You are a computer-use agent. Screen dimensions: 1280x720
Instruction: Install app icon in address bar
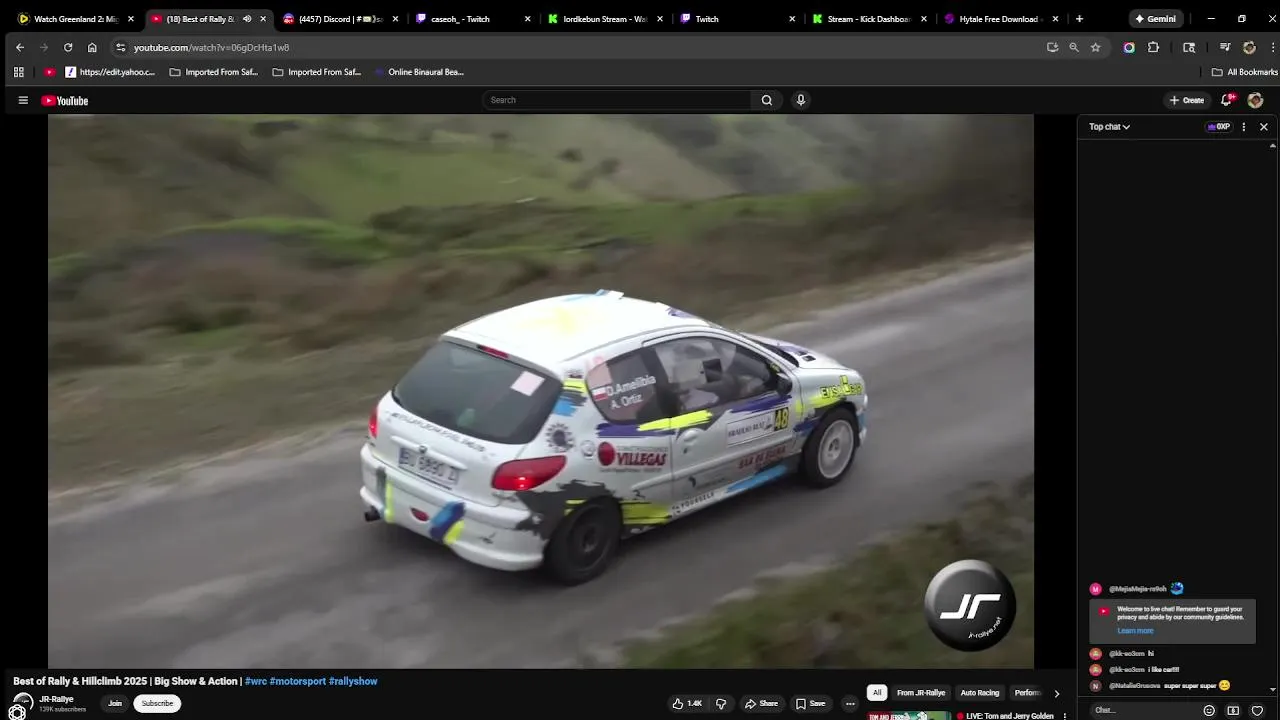1052,47
